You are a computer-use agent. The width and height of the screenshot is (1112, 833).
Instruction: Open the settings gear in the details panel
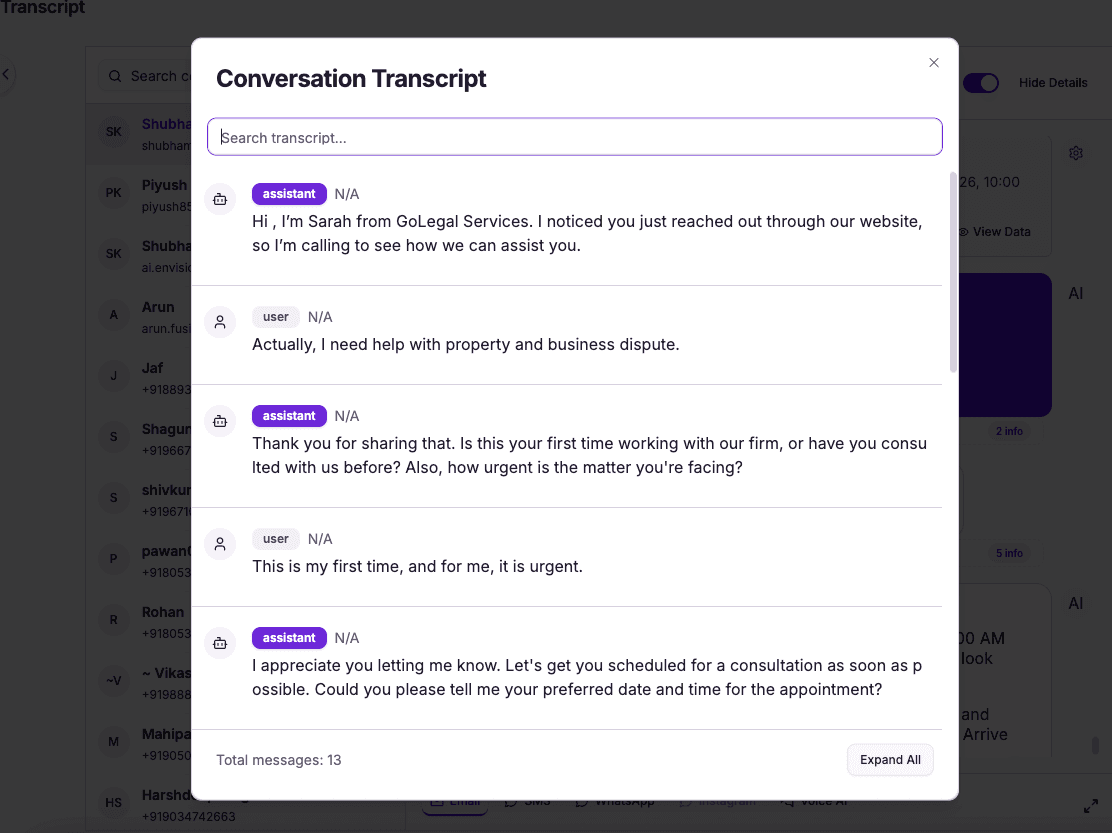click(1075, 152)
